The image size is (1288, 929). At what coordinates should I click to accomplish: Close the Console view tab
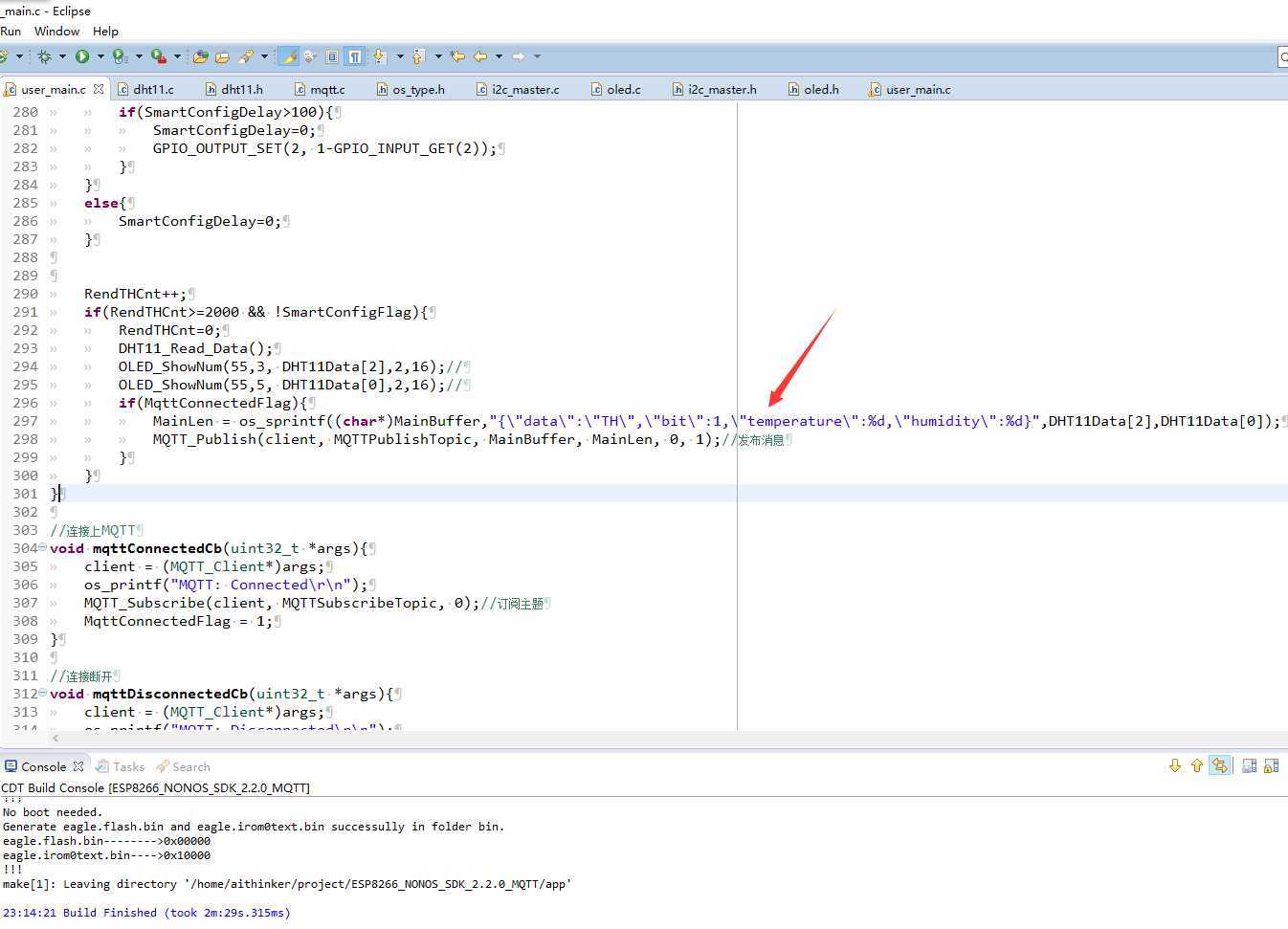78,766
